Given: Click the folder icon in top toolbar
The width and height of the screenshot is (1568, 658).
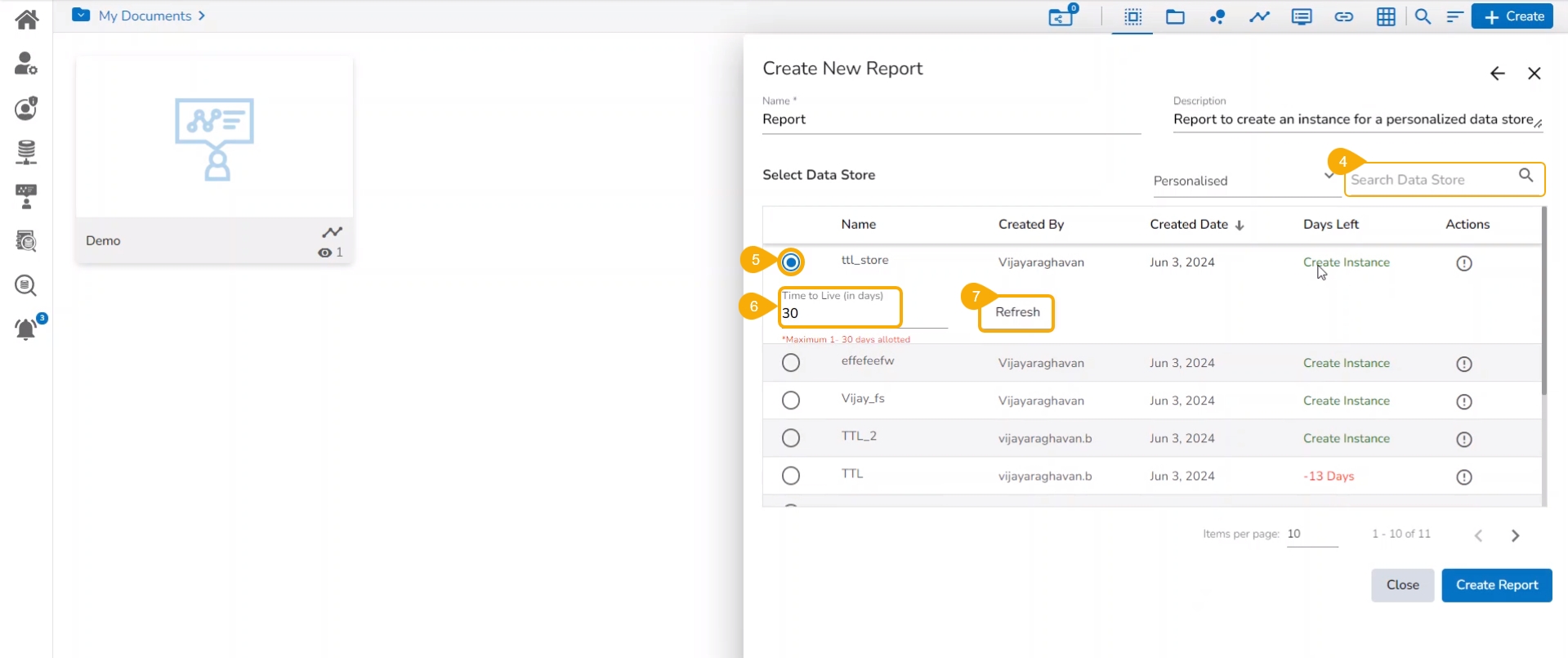Looking at the screenshot, I should (1175, 17).
